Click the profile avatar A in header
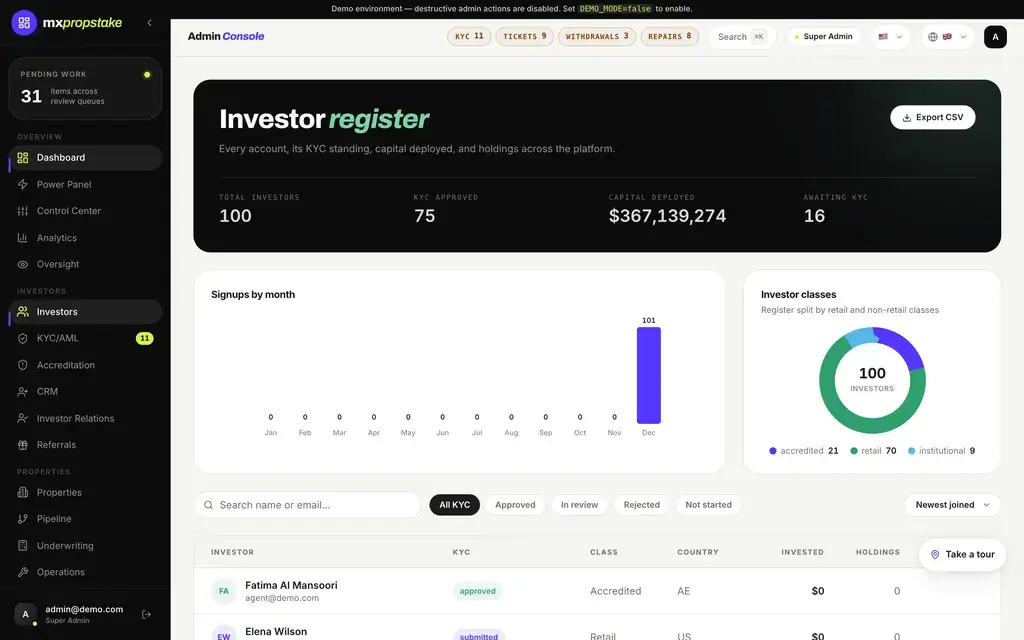1024x640 pixels. pyautogui.click(x=995, y=37)
